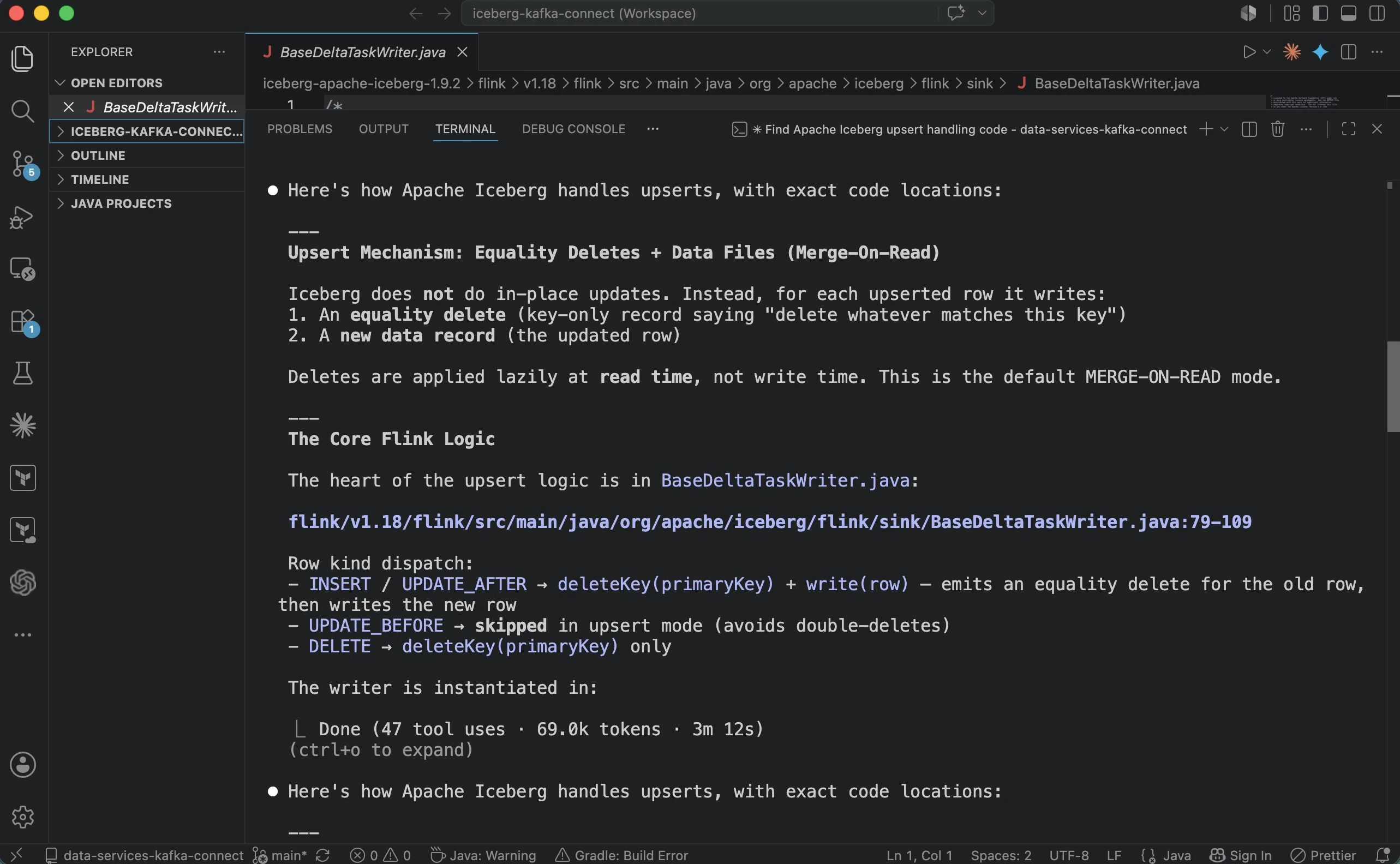Click the sink breadcrumb segment
The image size is (1400, 864).
point(979,83)
